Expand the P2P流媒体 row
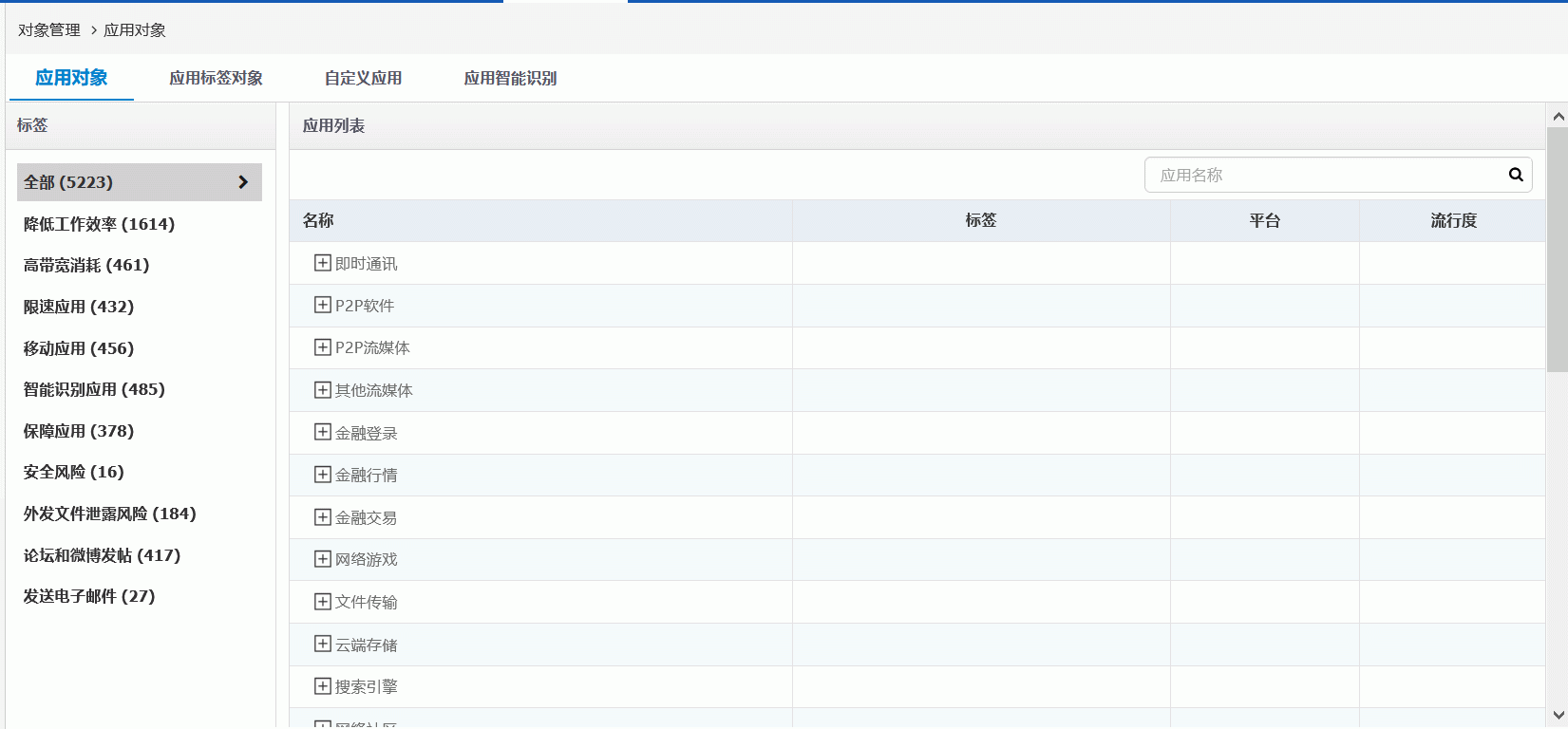The image size is (1568, 729). 323,347
